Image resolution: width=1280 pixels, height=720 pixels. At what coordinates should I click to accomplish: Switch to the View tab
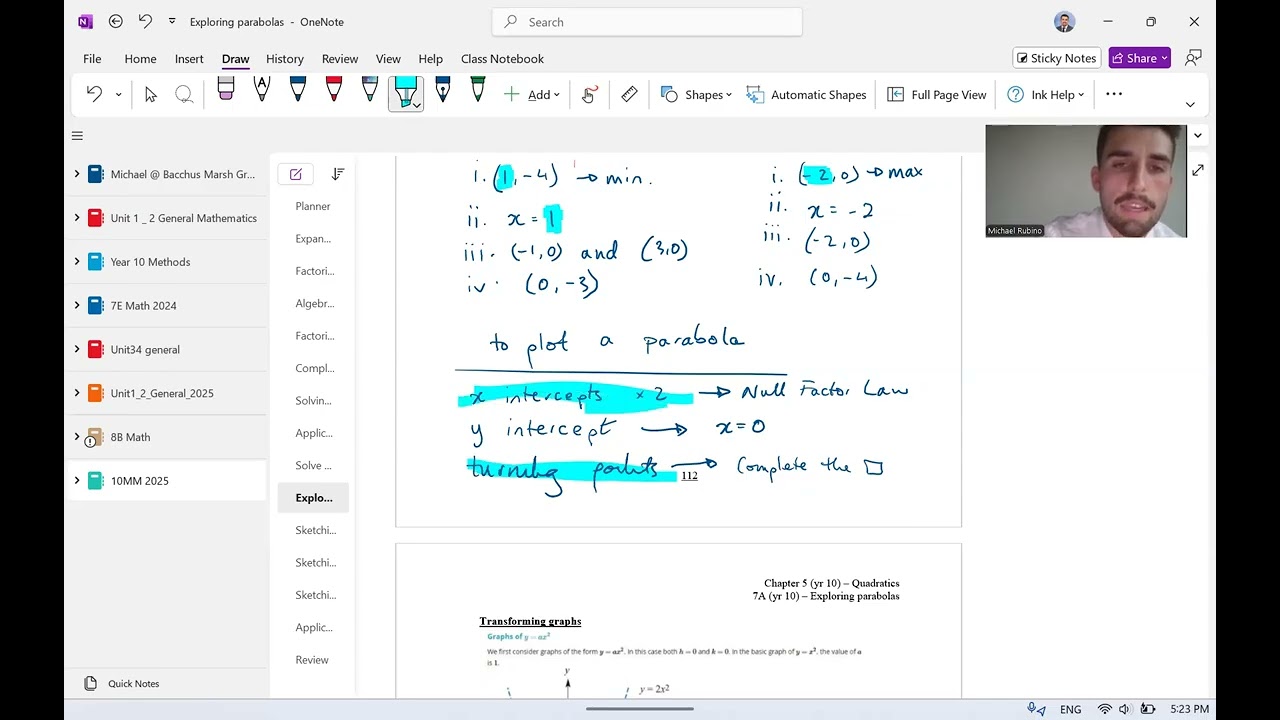(388, 59)
